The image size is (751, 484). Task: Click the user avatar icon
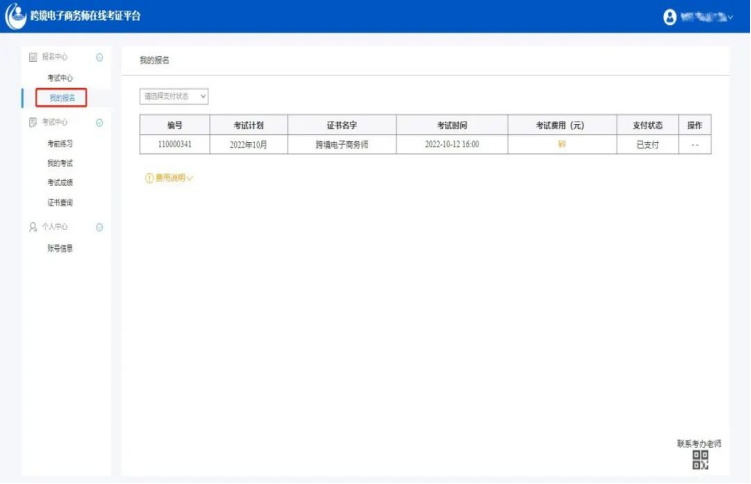(670, 17)
